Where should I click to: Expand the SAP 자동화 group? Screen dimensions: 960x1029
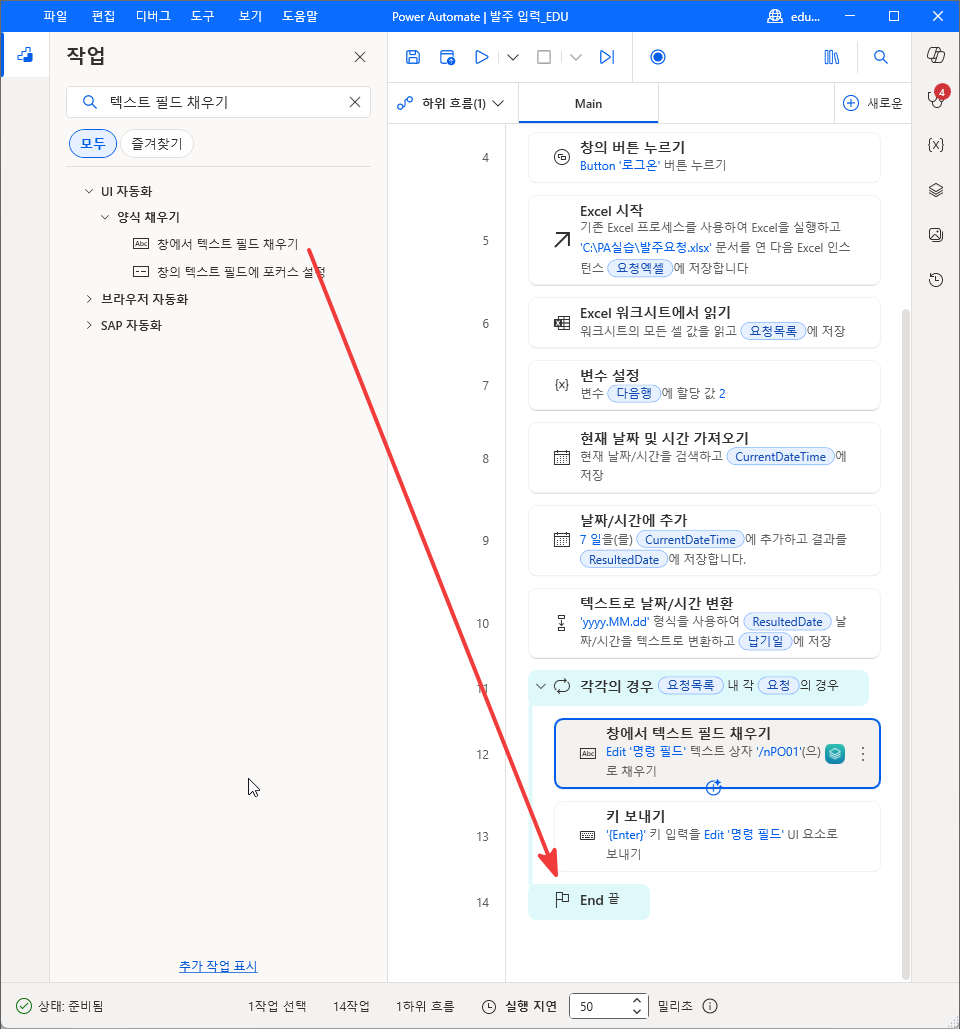(x=89, y=325)
